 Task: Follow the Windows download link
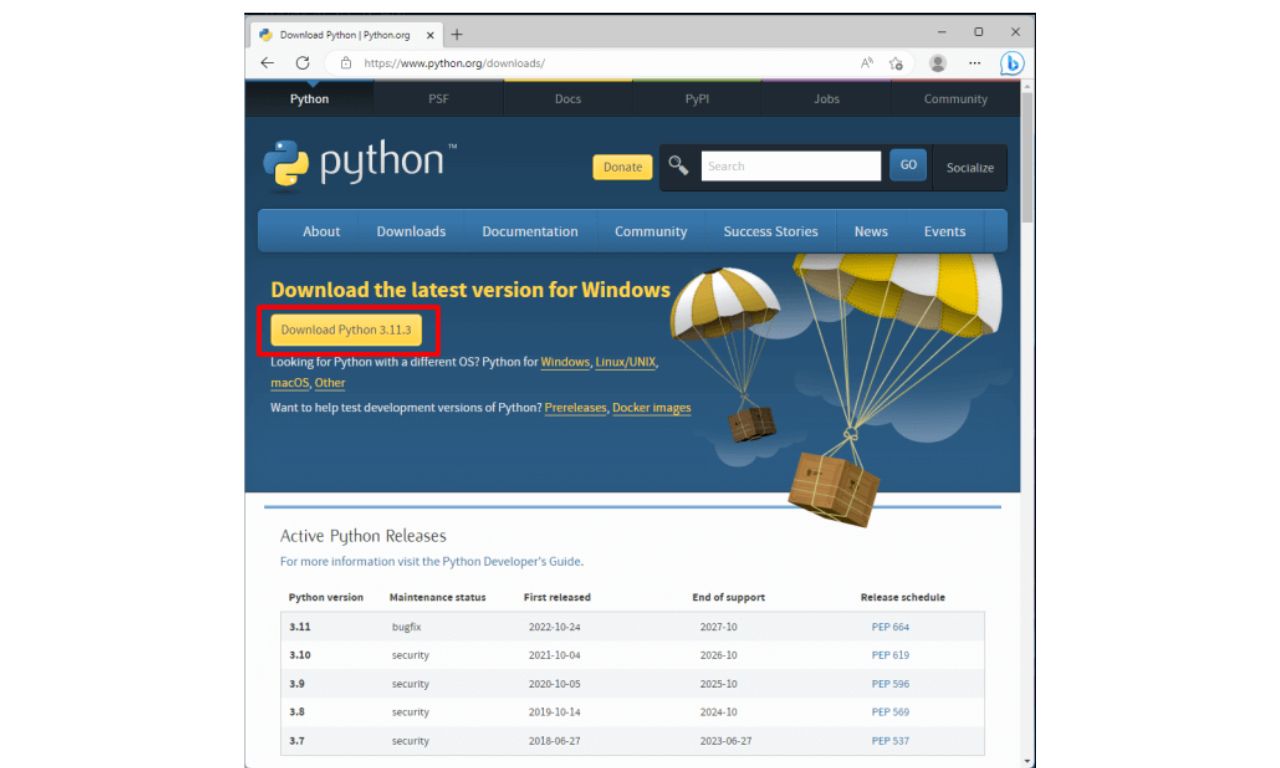[x=565, y=362]
